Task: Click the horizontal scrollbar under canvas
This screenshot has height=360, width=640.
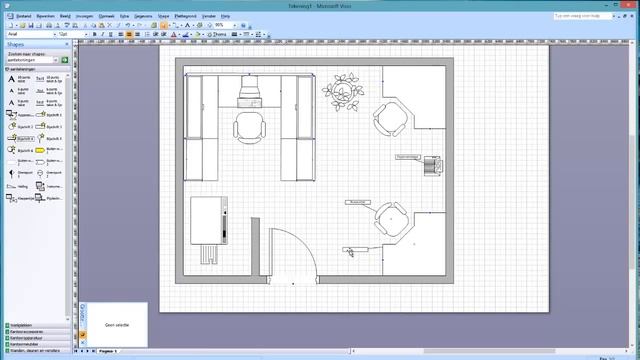Action: coord(490,351)
